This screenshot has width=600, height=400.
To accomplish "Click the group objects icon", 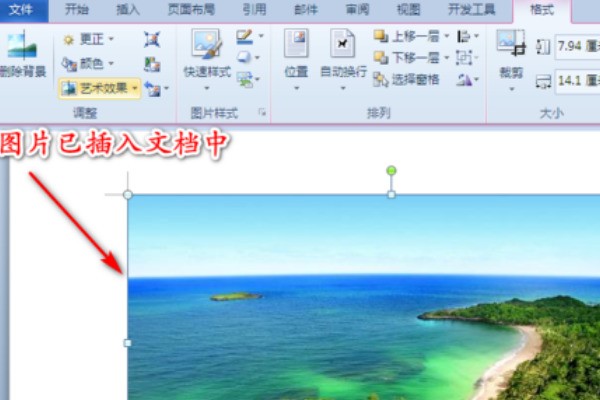I will pyautogui.click(x=463, y=58).
